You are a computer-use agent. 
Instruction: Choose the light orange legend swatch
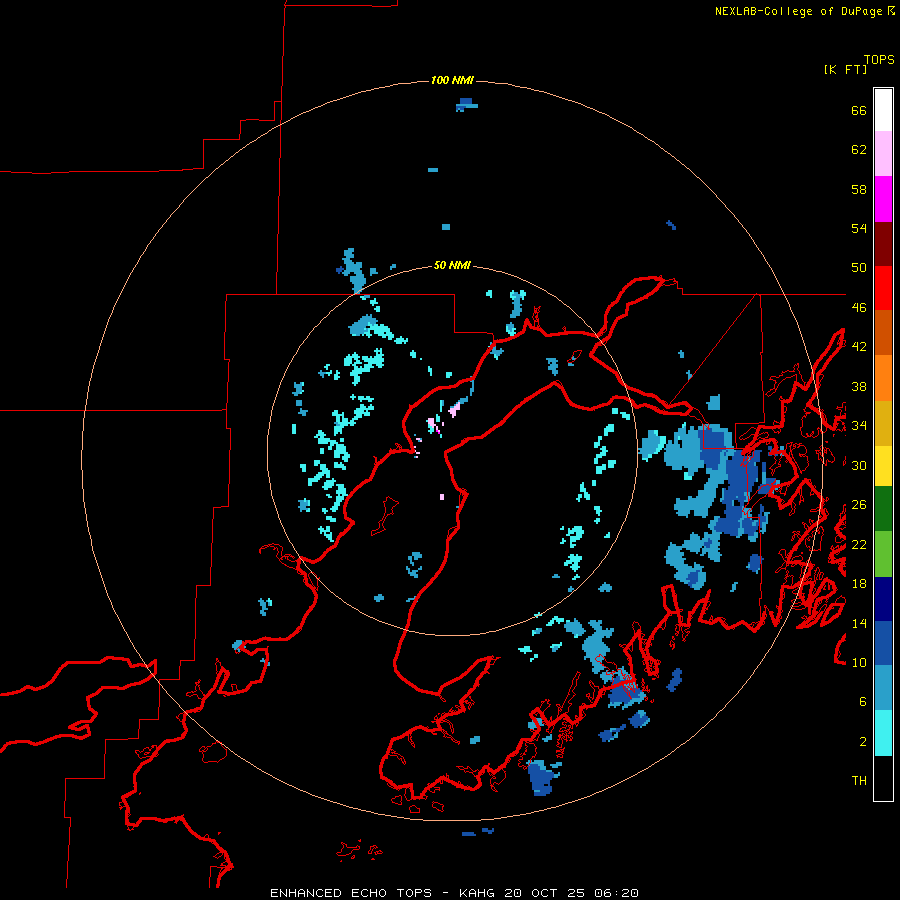[883, 378]
